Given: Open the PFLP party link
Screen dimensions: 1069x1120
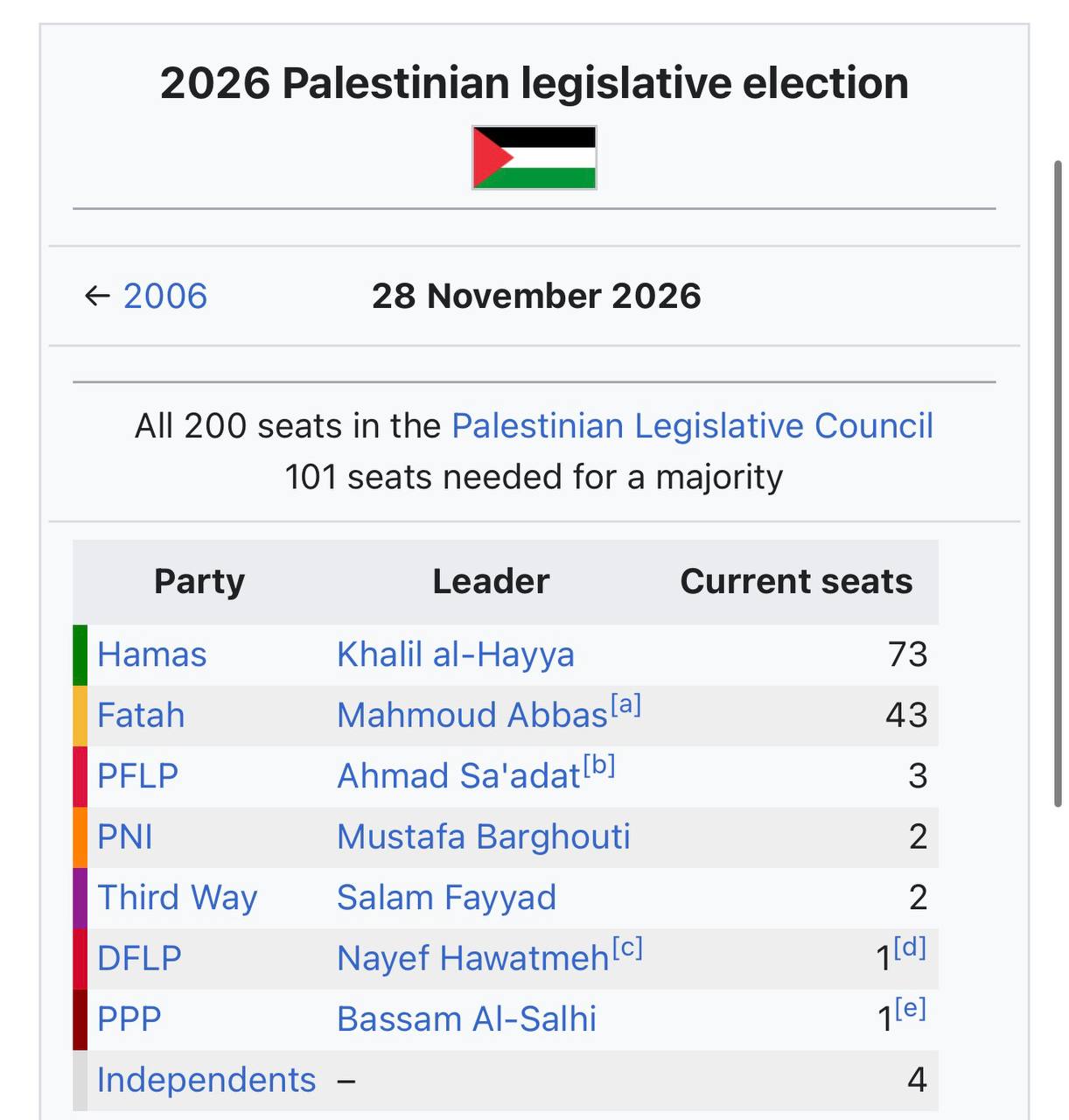Looking at the screenshot, I should pos(137,776).
